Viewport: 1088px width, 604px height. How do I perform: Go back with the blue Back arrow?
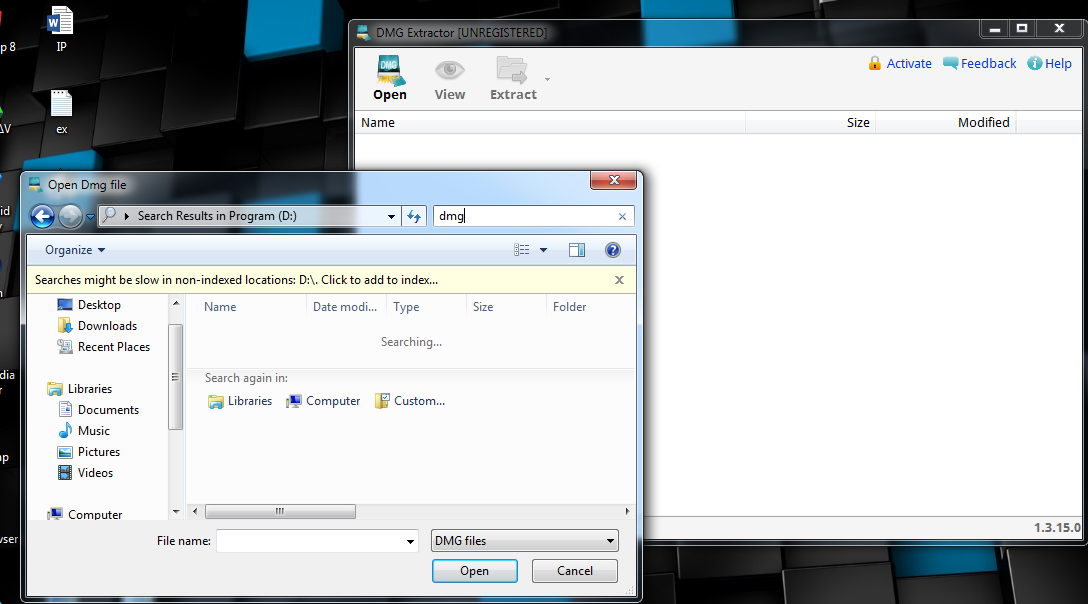click(42, 217)
